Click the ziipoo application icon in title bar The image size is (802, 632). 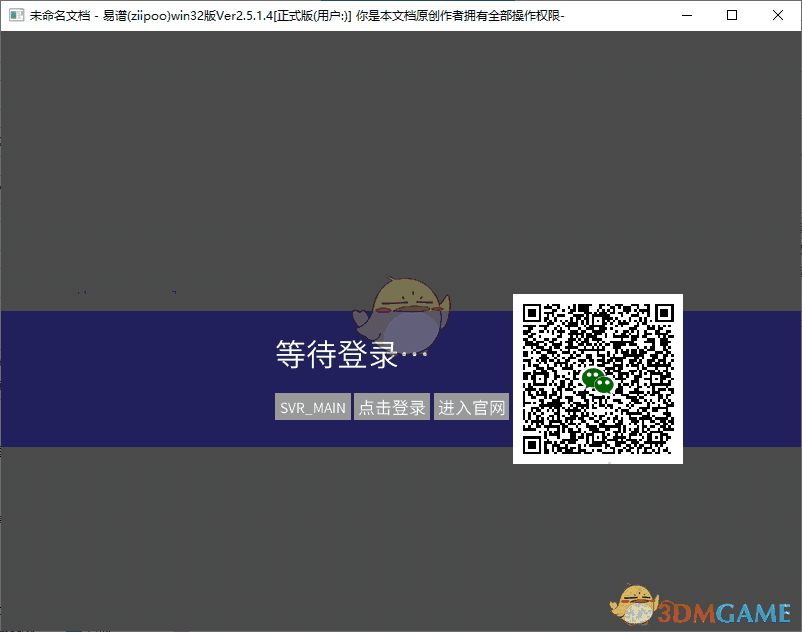[14, 15]
